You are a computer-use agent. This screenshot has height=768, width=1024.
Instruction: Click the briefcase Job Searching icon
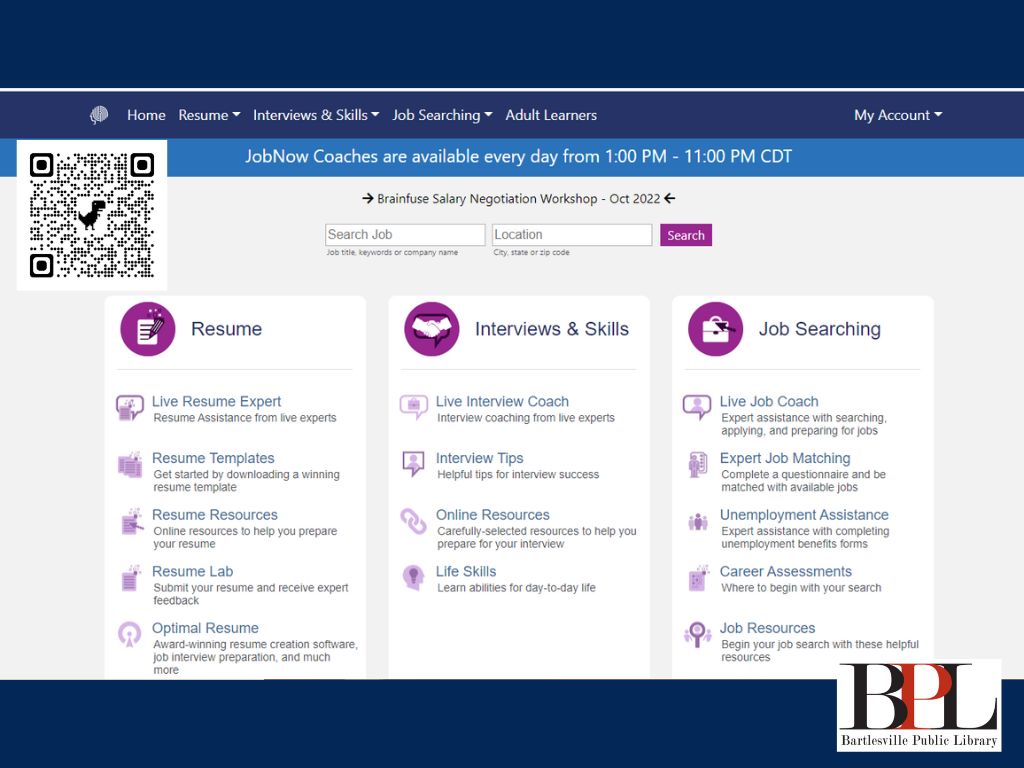(x=715, y=328)
